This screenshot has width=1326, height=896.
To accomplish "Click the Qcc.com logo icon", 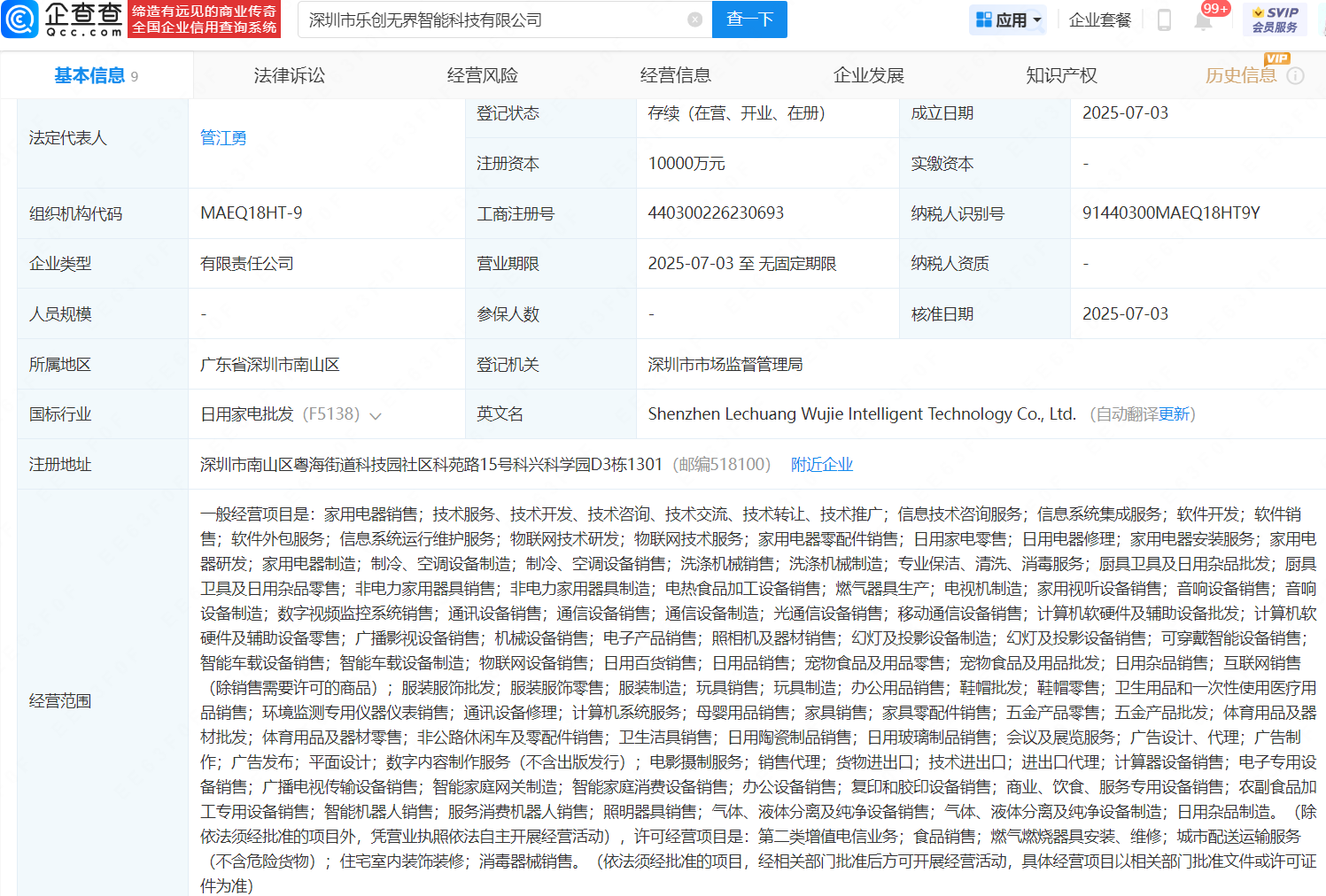I will point(19,19).
